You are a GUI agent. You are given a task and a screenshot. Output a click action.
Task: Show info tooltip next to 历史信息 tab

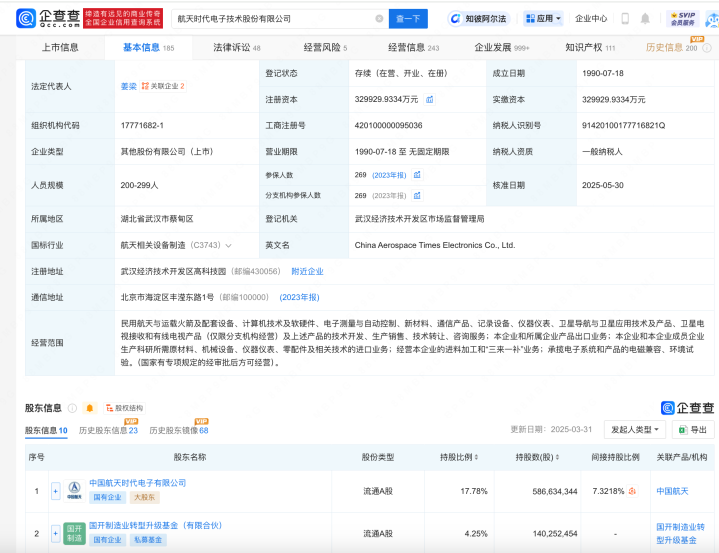[x=707, y=48]
